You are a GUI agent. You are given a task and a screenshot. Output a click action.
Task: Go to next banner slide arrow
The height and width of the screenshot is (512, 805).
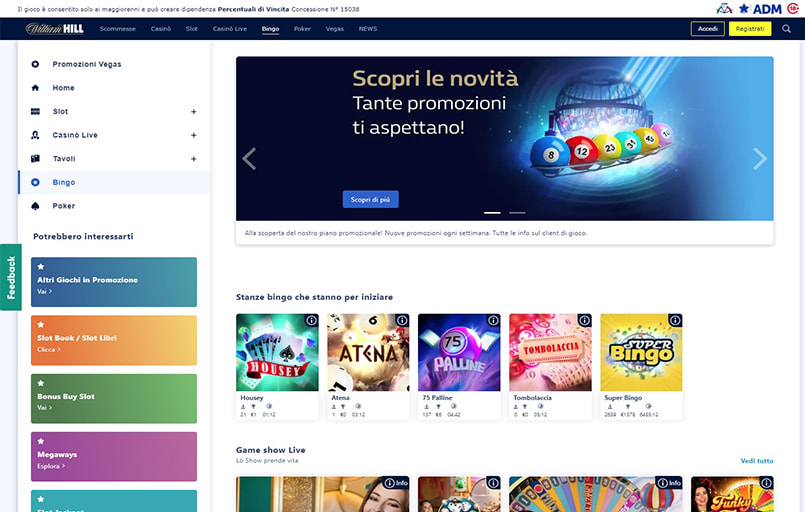coord(759,159)
